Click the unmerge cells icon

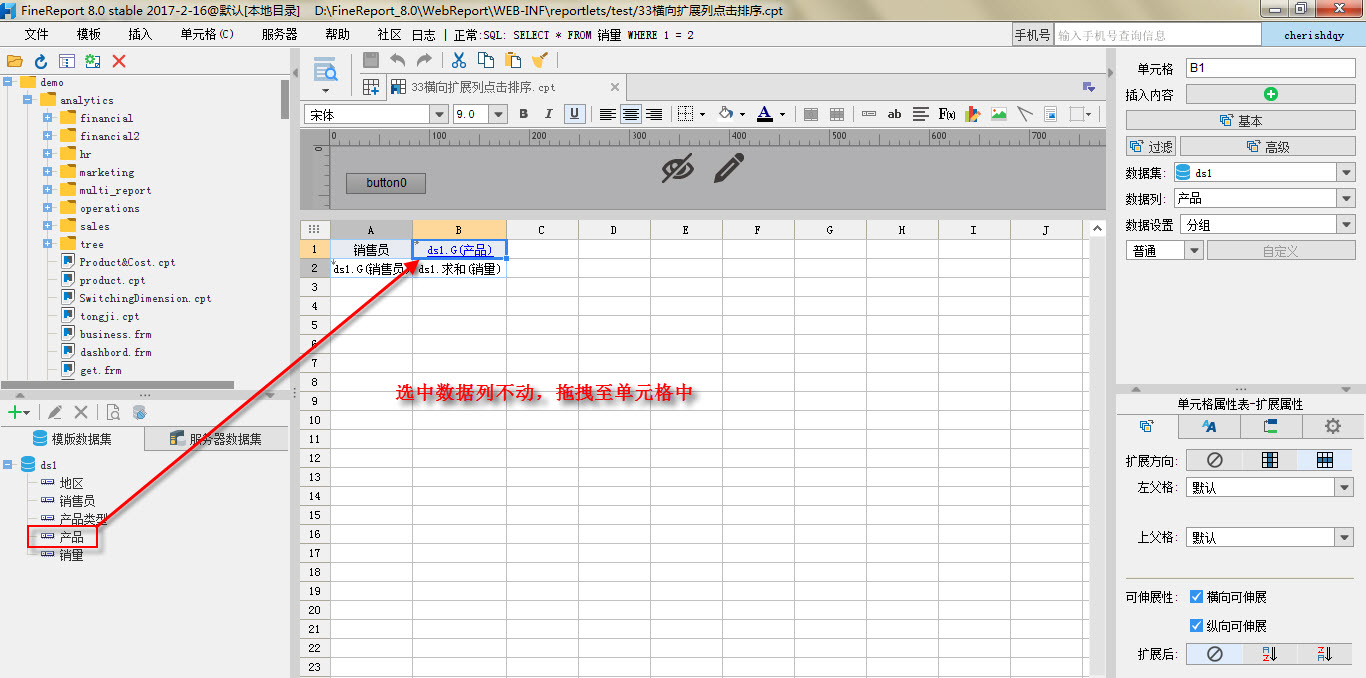coord(837,114)
